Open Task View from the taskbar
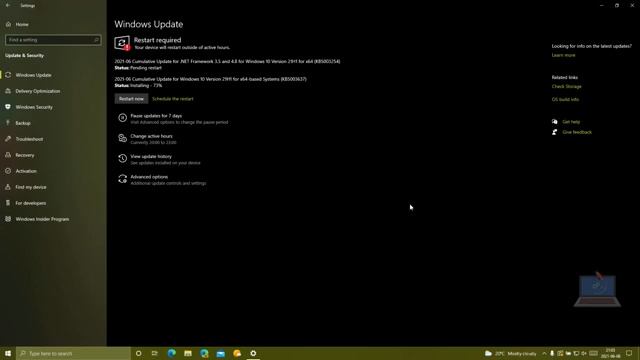This screenshot has width=640, height=360. pyautogui.click(x=155, y=353)
